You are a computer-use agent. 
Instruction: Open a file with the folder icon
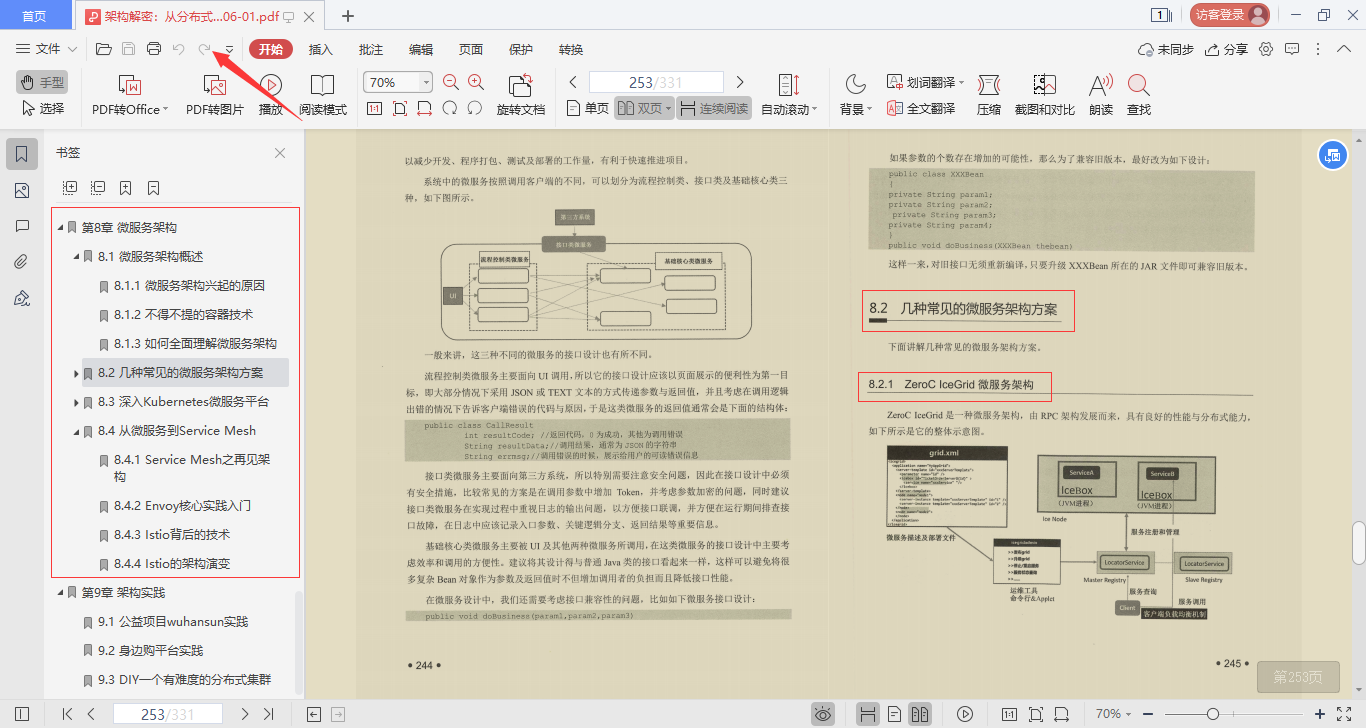coord(103,49)
